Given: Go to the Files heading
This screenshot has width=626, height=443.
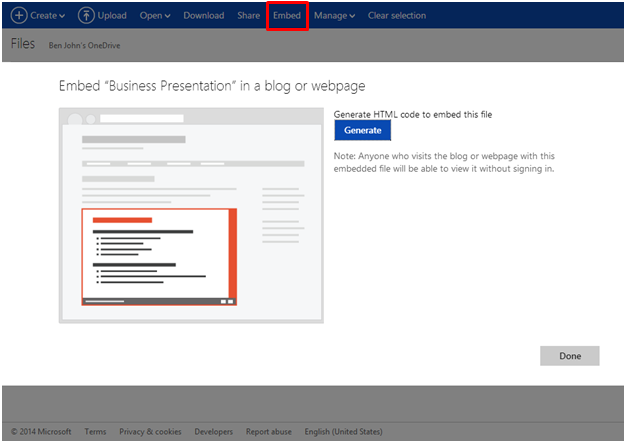Looking at the screenshot, I should pyautogui.click(x=23, y=44).
